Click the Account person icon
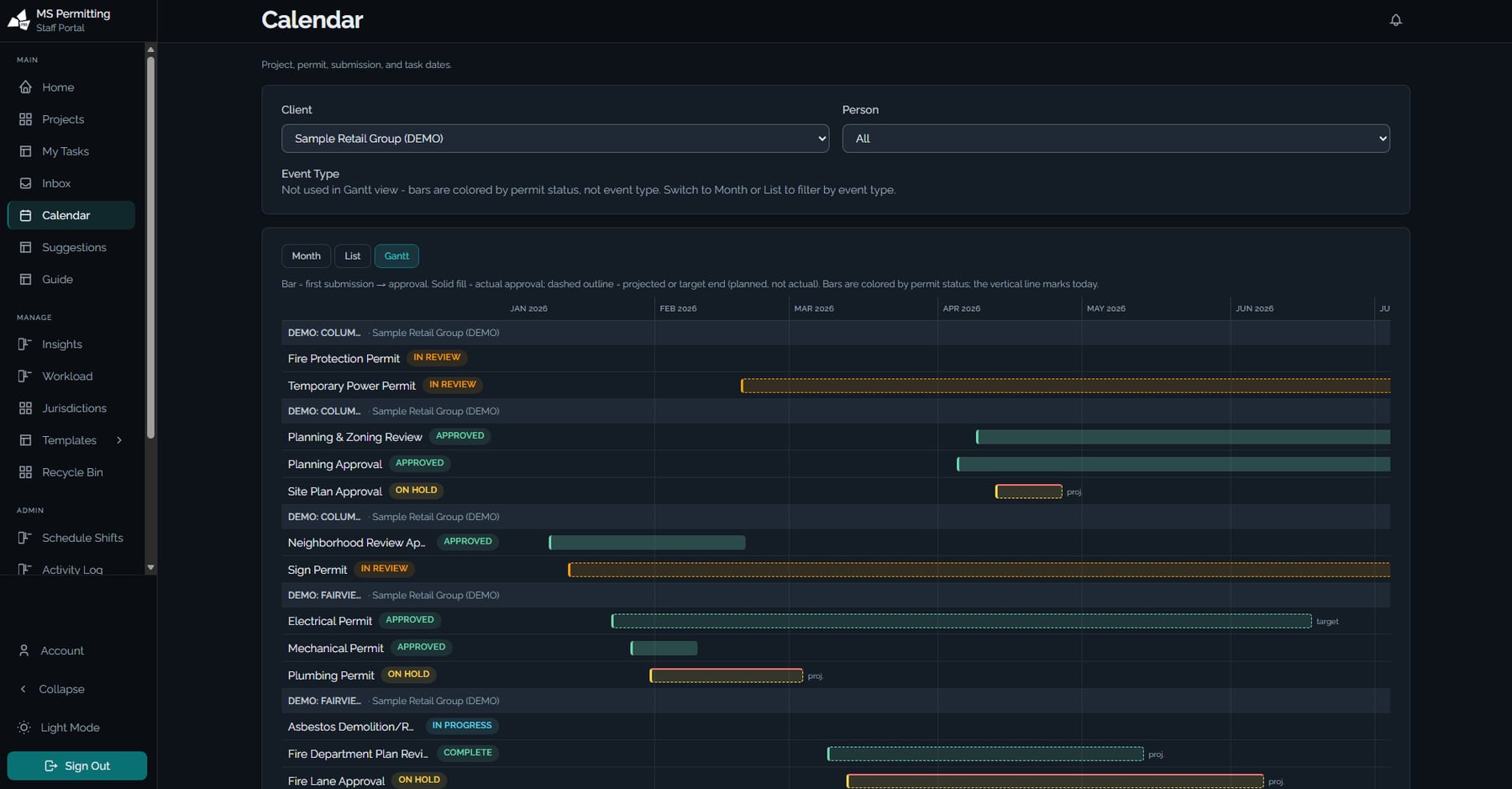This screenshot has height=789, width=1512. (x=24, y=650)
